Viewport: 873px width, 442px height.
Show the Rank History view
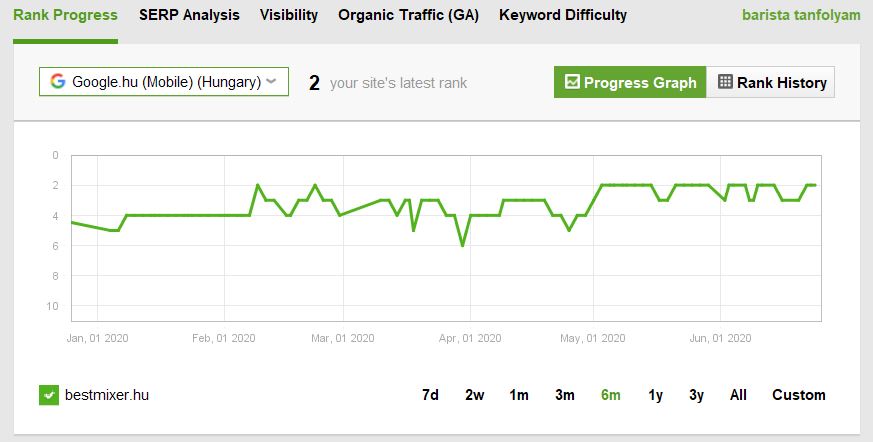(771, 82)
